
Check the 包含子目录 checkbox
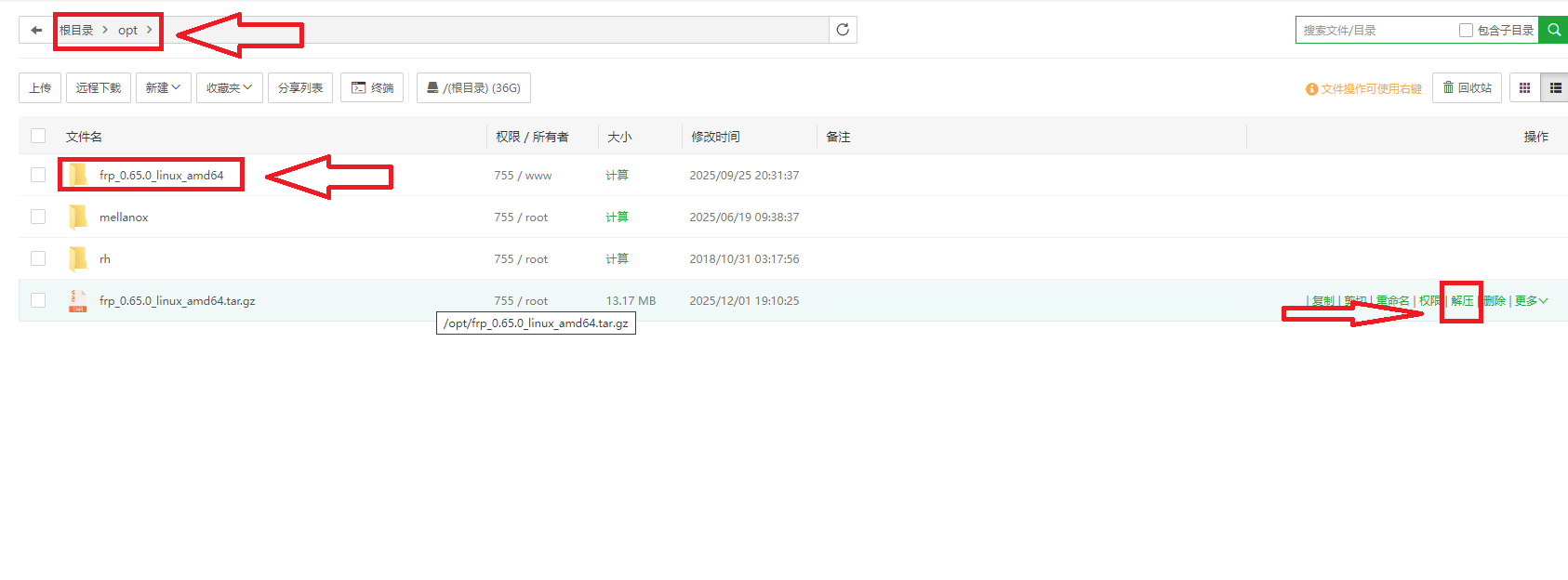click(x=1466, y=30)
